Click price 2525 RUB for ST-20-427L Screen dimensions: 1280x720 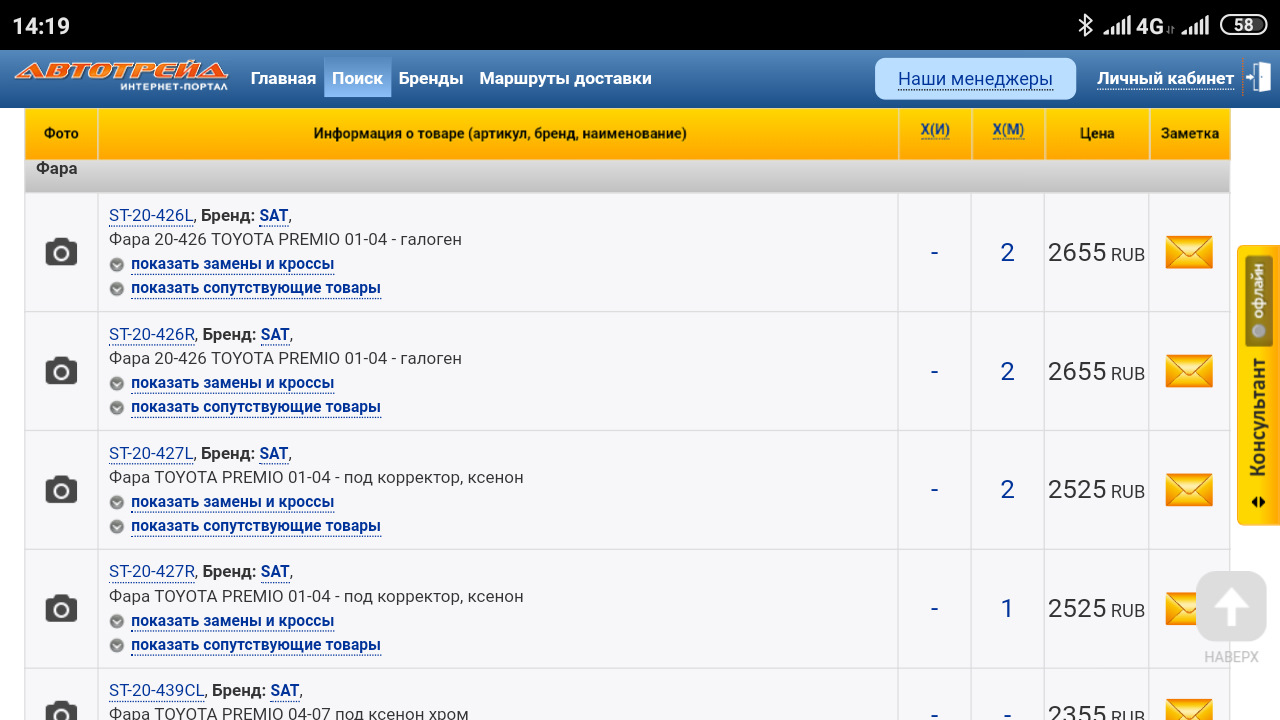[x=1096, y=490]
